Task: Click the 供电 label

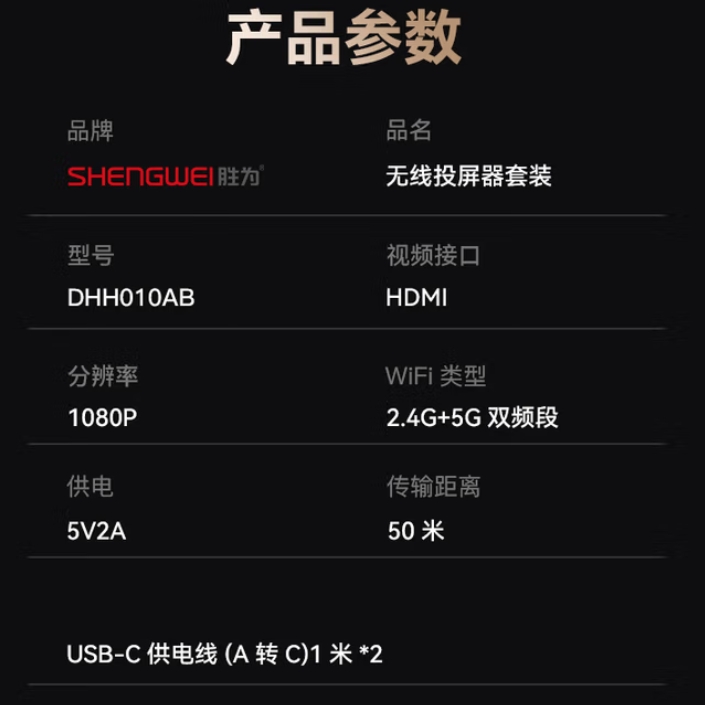Action: (90, 487)
